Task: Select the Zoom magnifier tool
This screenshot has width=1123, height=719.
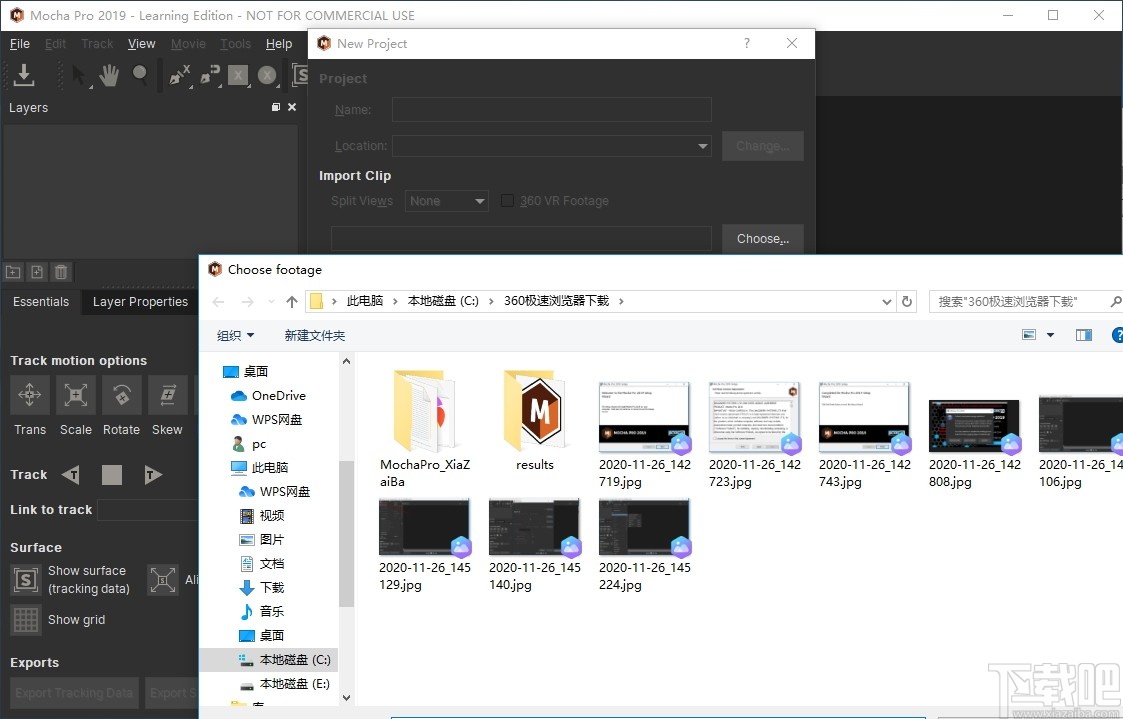Action: (140, 76)
